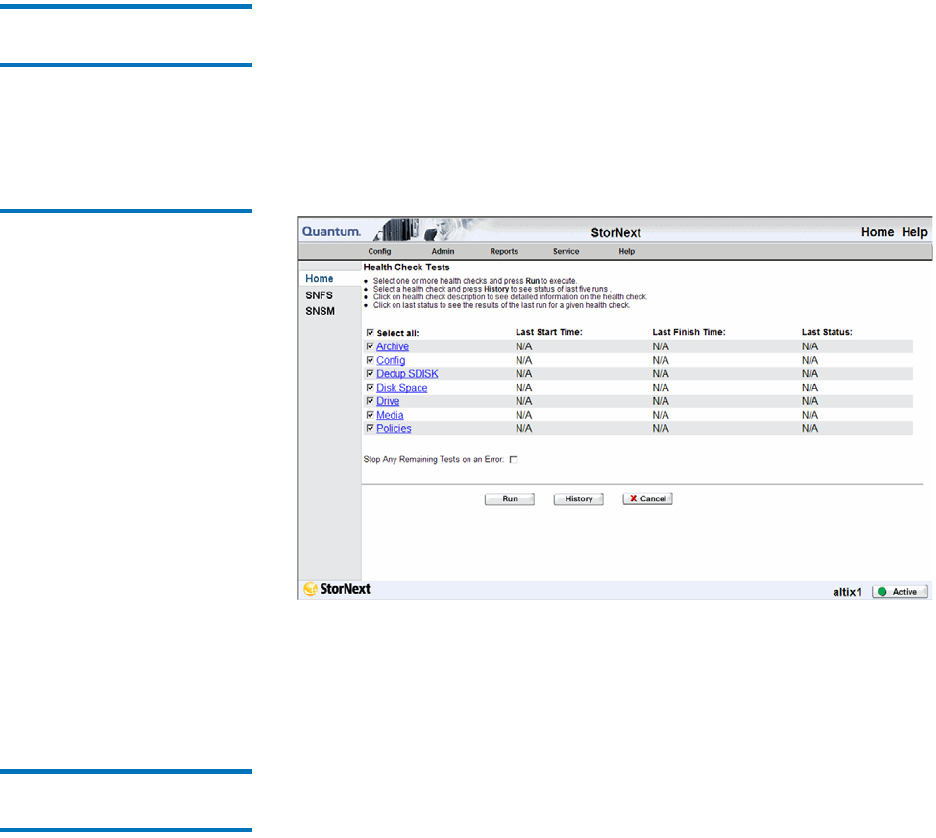This screenshot has height=838, width=936.
Task: Toggle the Select all checkbox
Action: pyautogui.click(x=370, y=332)
